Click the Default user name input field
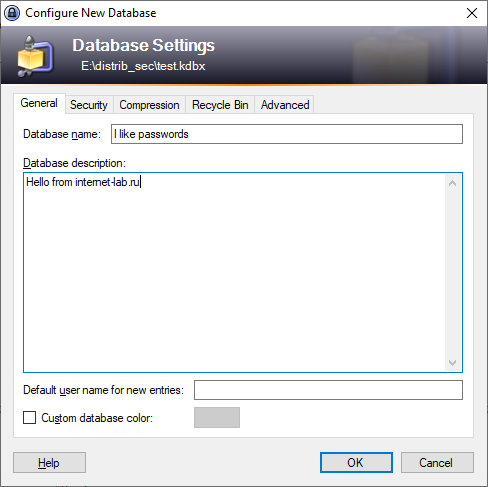488x487 pixels. [328, 390]
